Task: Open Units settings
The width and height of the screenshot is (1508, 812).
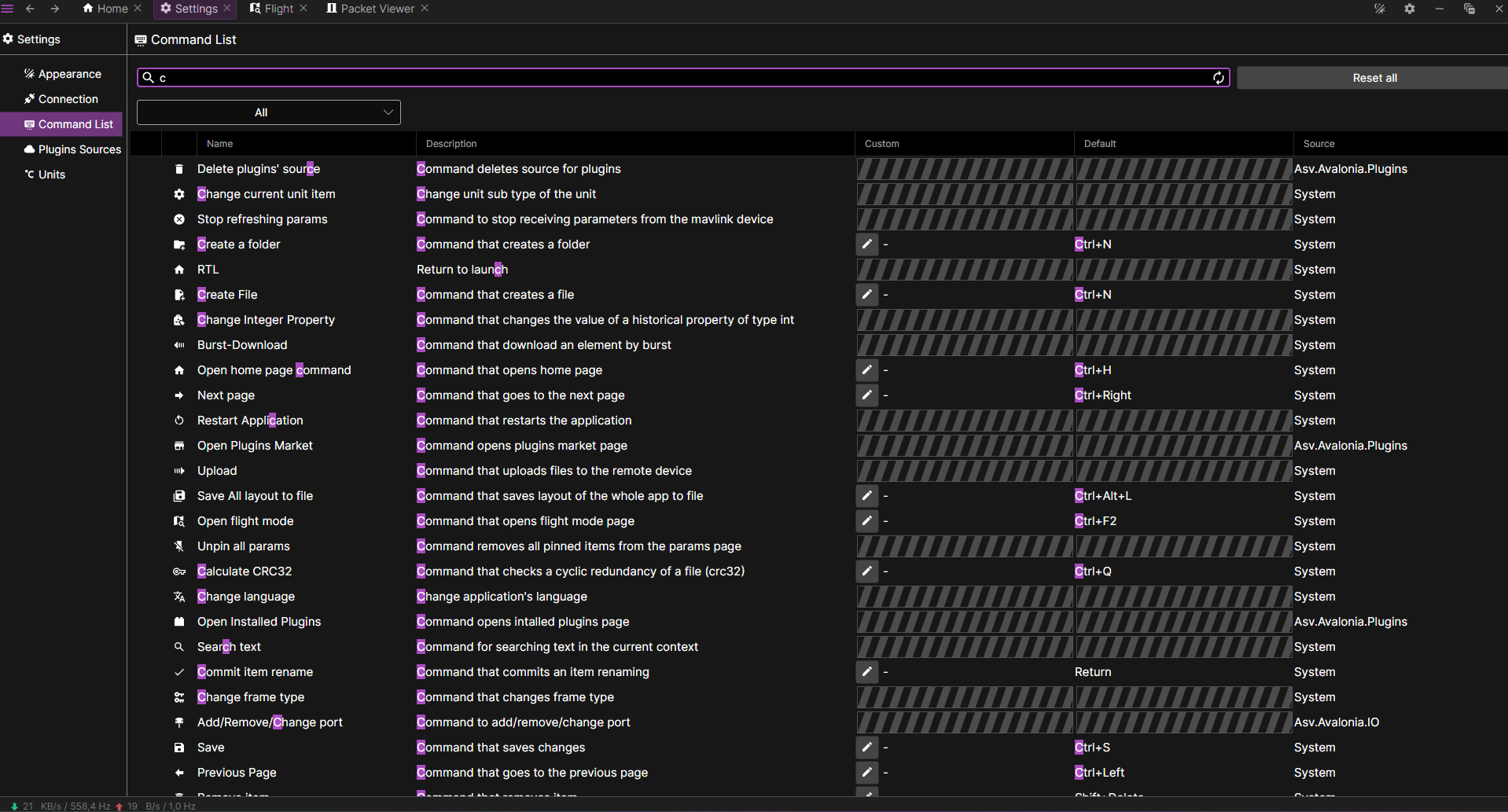Action: point(63,175)
